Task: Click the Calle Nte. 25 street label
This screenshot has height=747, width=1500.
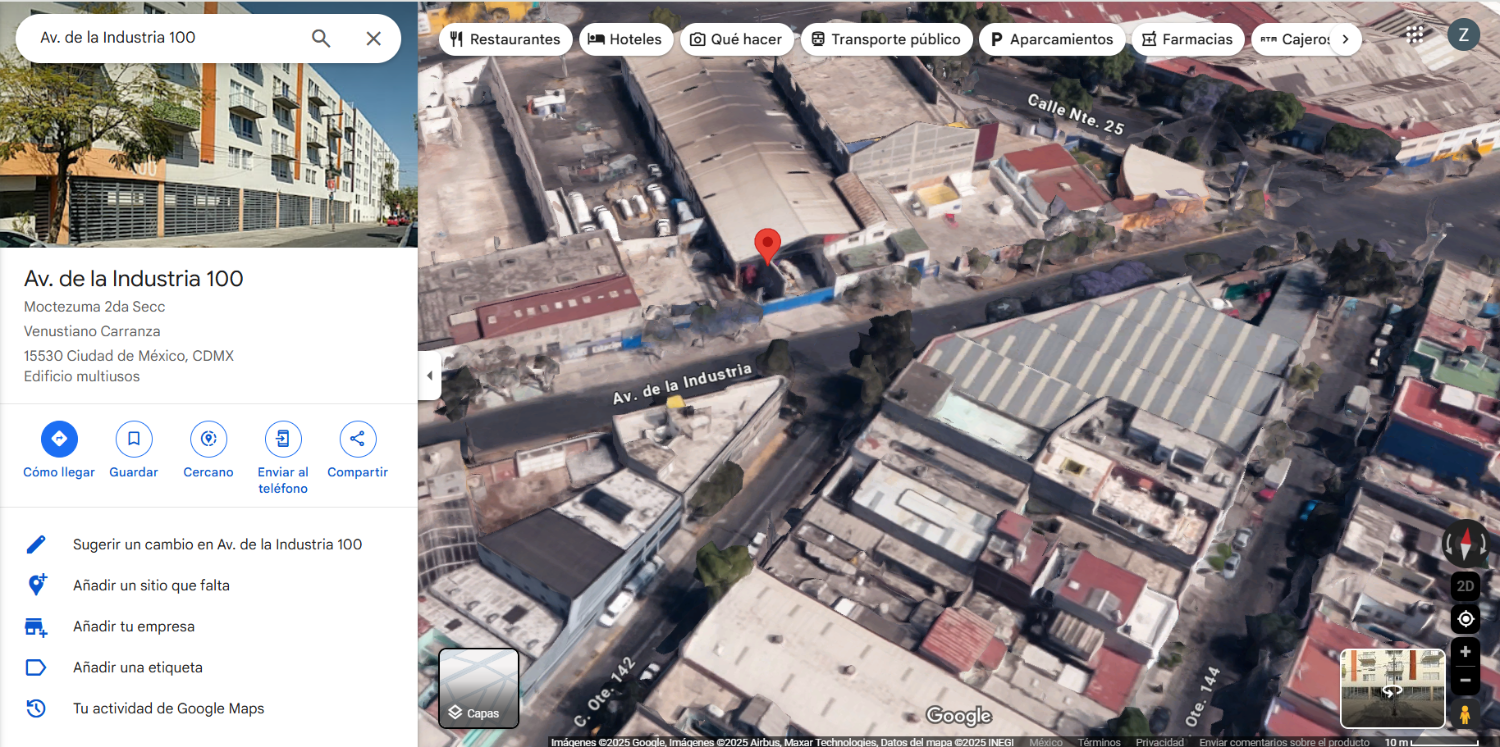Action: pos(1076,114)
